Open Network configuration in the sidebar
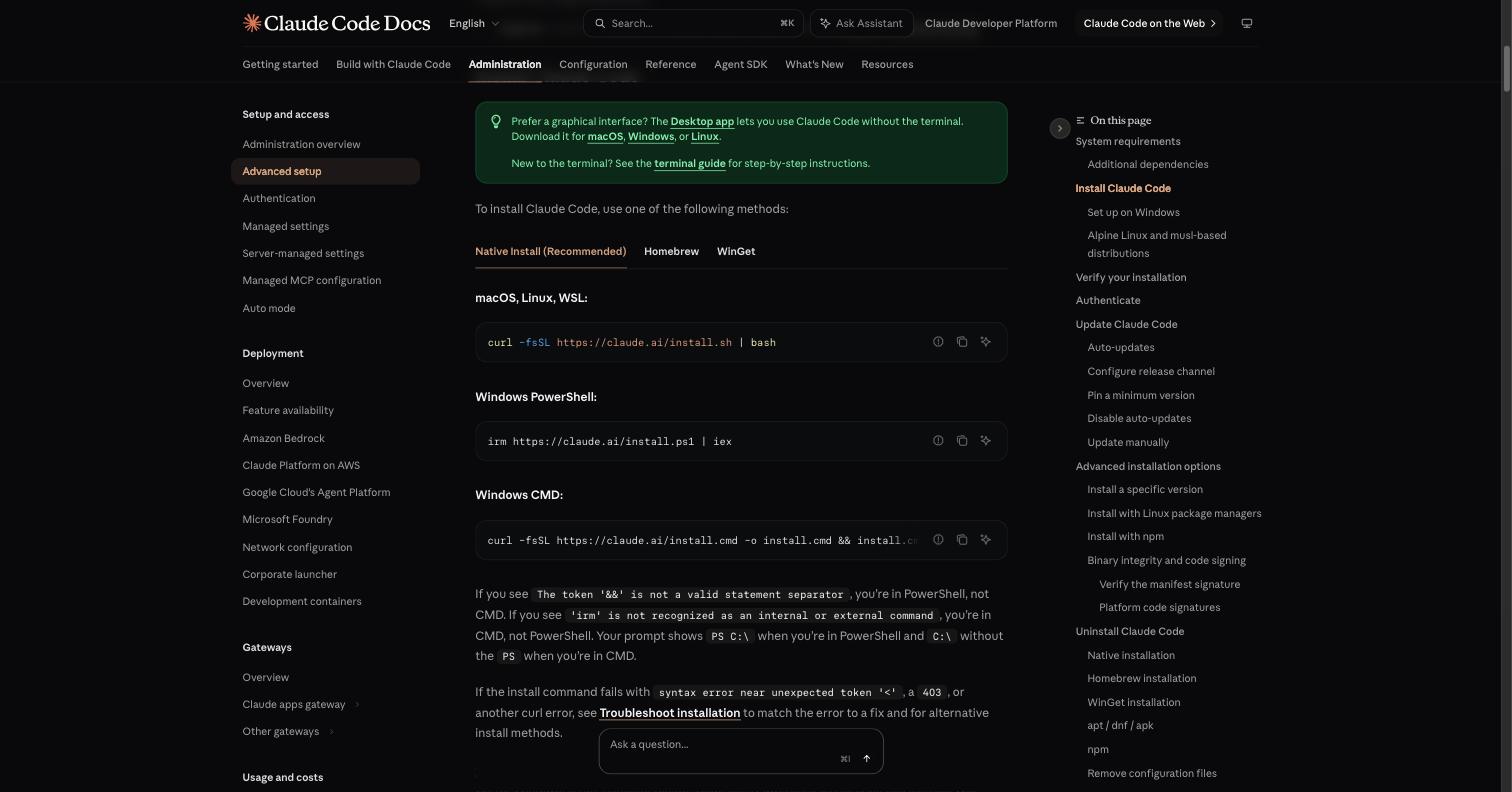Image resolution: width=1512 pixels, height=792 pixels. click(x=297, y=548)
